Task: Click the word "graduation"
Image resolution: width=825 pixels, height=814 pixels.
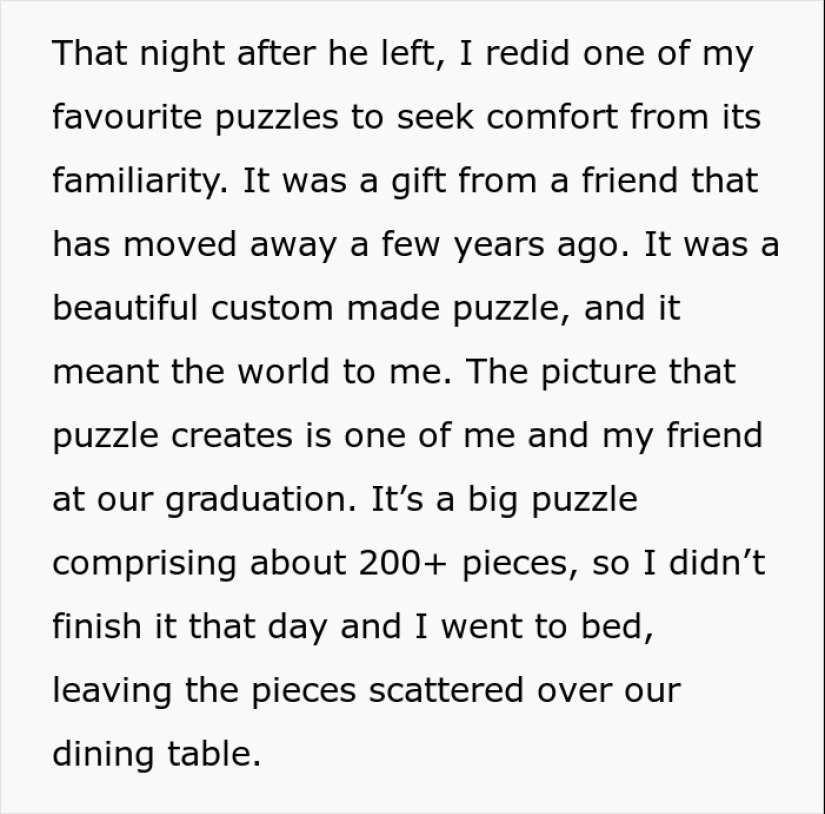Action: click(x=259, y=500)
